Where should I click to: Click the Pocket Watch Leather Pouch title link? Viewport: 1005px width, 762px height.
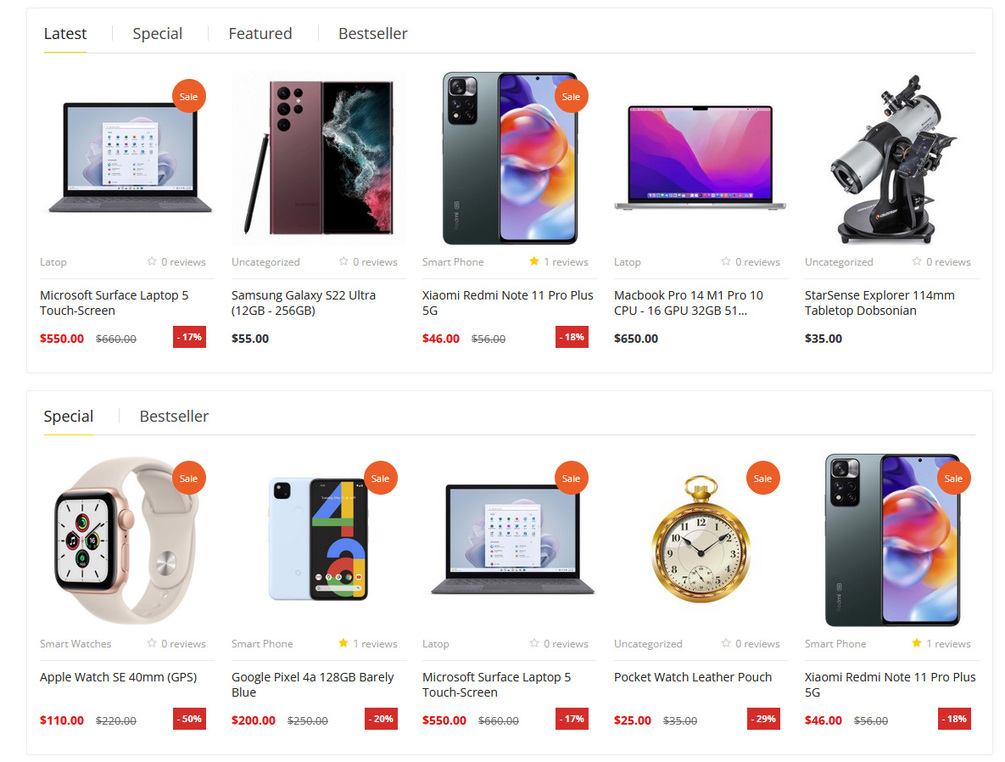[x=693, y=677]
